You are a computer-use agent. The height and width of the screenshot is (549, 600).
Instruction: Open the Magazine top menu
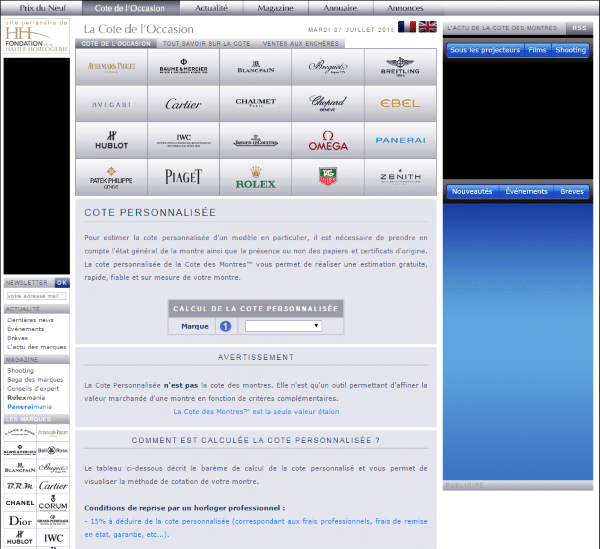point(275,8)
